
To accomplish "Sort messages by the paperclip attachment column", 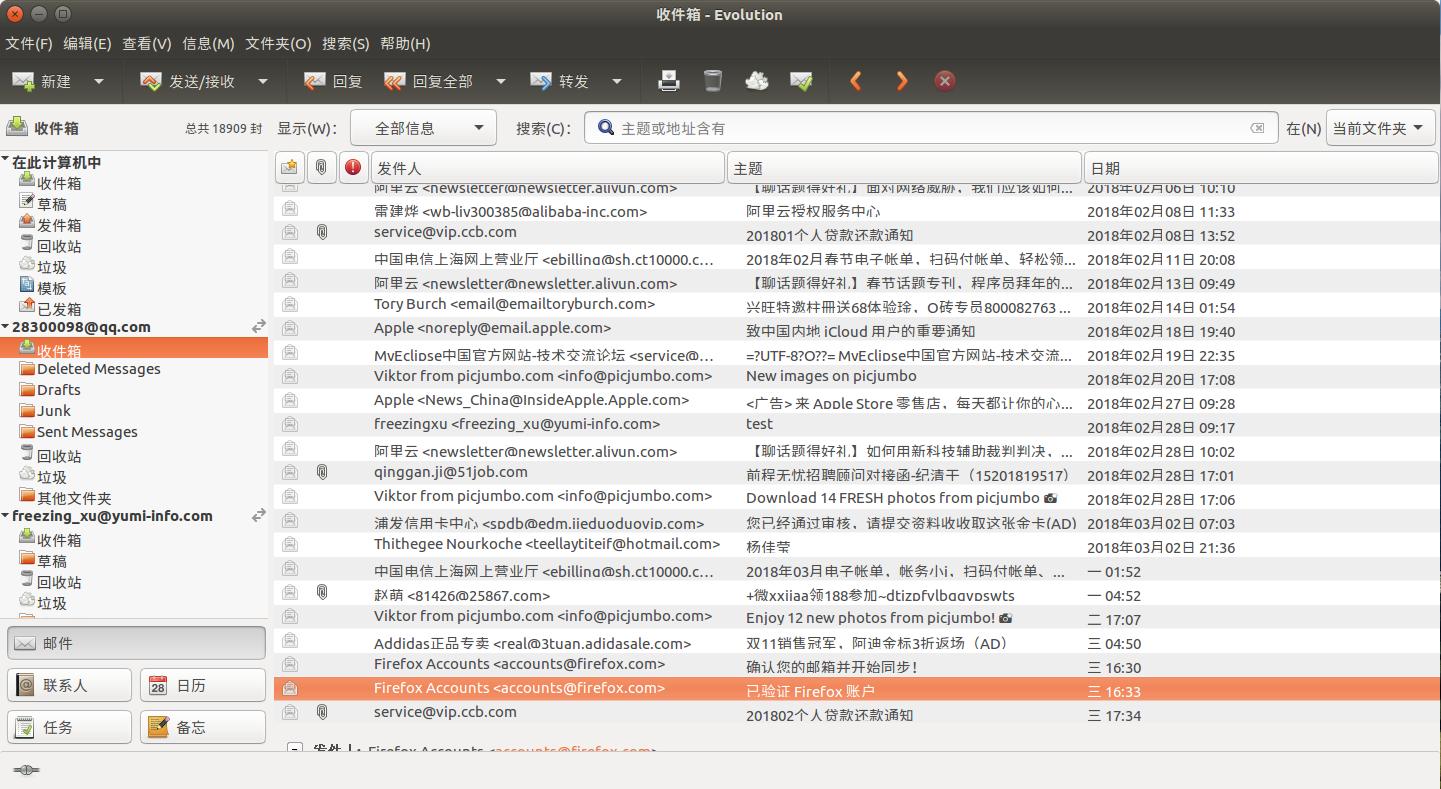I will [321, 167].
